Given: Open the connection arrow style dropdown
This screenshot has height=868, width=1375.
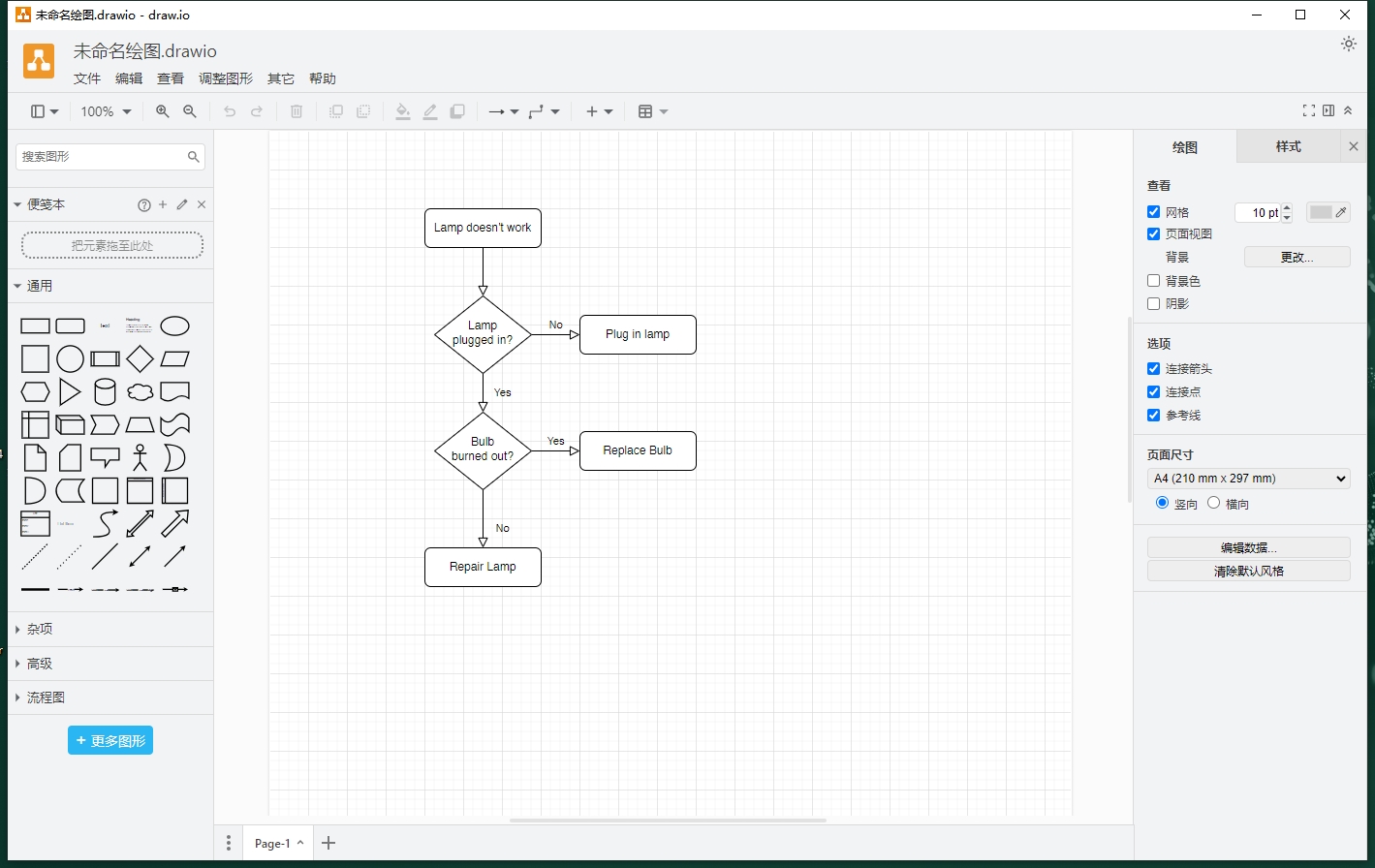Looking at the screenshot, I should (x=503, y=111).
